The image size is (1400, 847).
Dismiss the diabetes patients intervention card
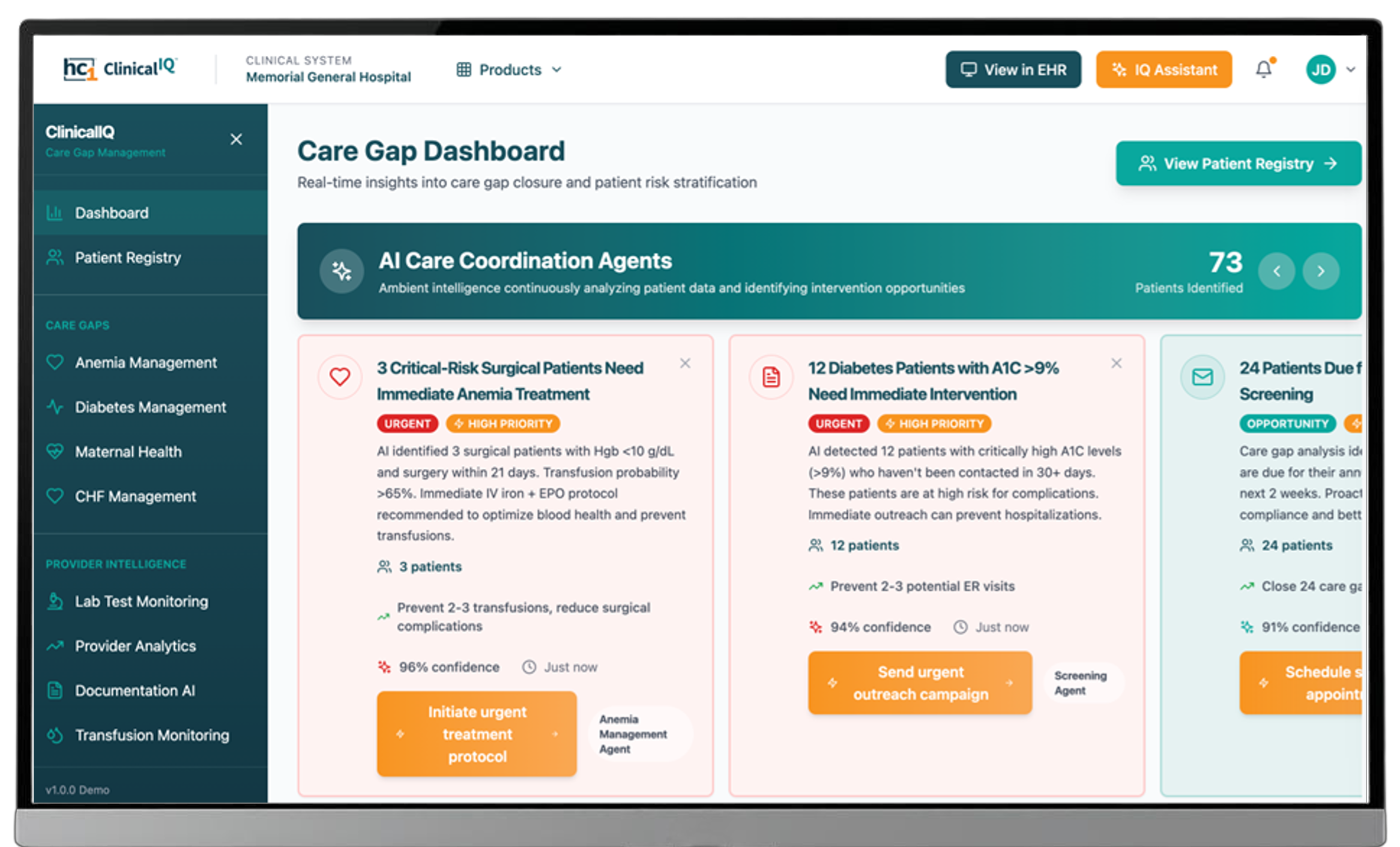(x=1117, y=363)
